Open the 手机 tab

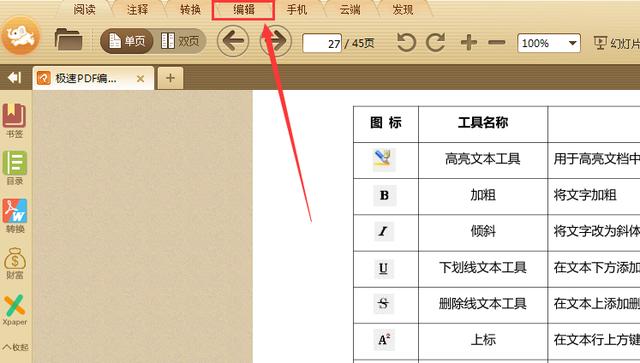tap(296, 9)
